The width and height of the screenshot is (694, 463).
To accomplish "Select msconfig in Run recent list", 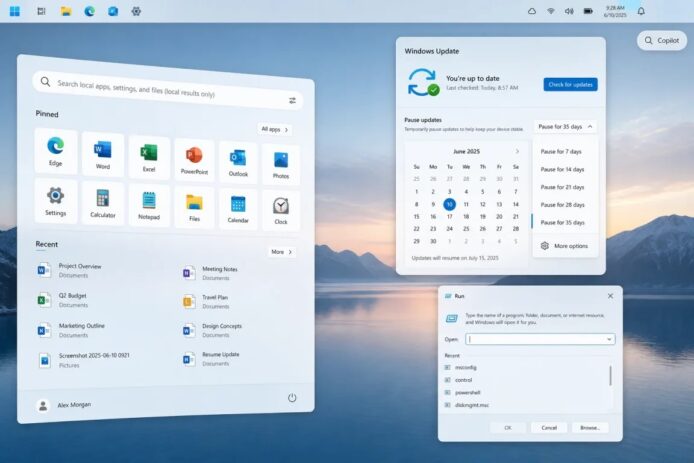I will [460, 367].
